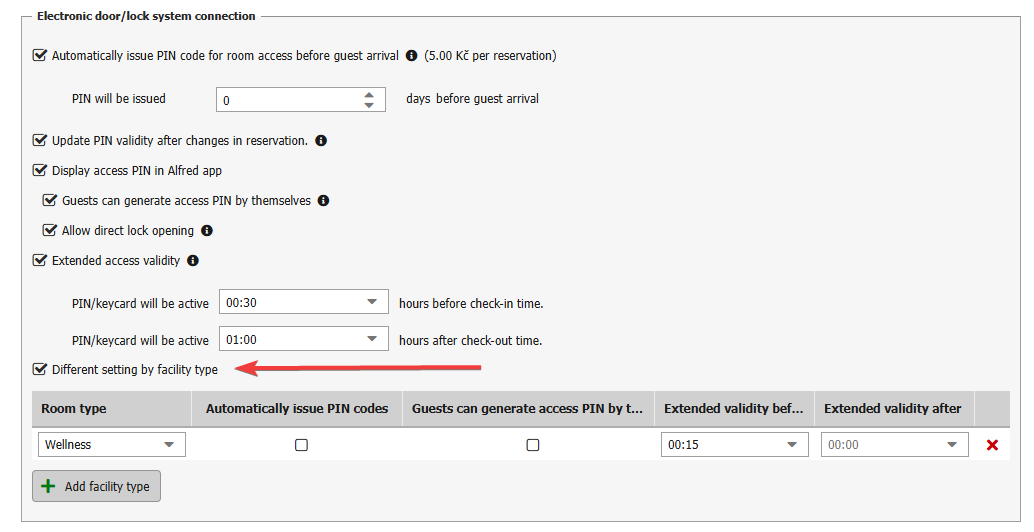Open Wellness extended validity before dropdown
The image size is (1034, 532).
792,445
